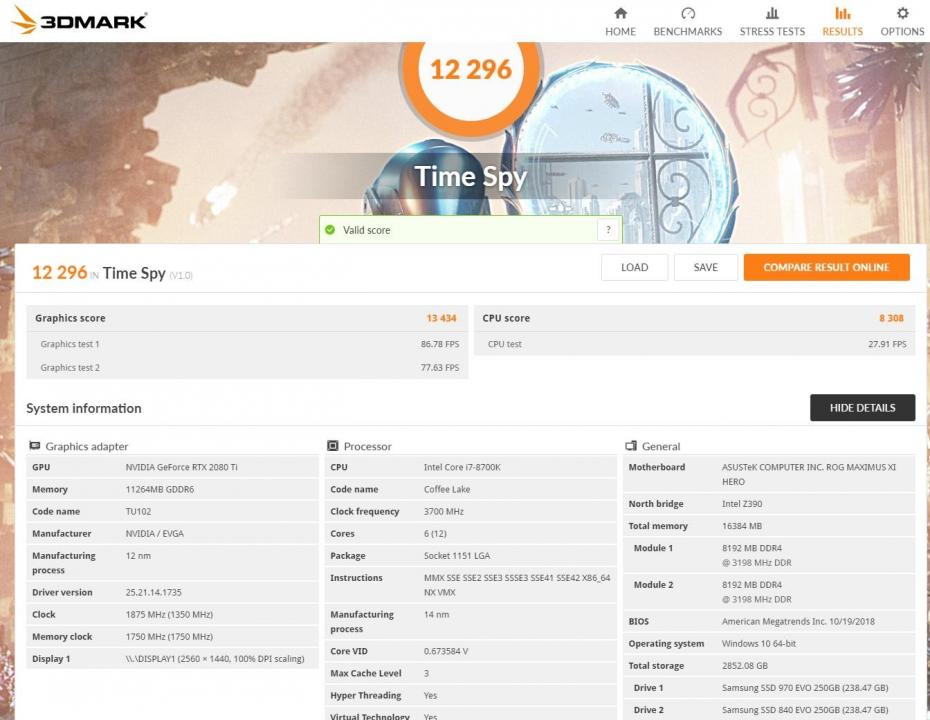Click BIOS value American Megatrends Inc.
Image resolution: width=930 pixels, height=720 pixels.
pos(798,622)
